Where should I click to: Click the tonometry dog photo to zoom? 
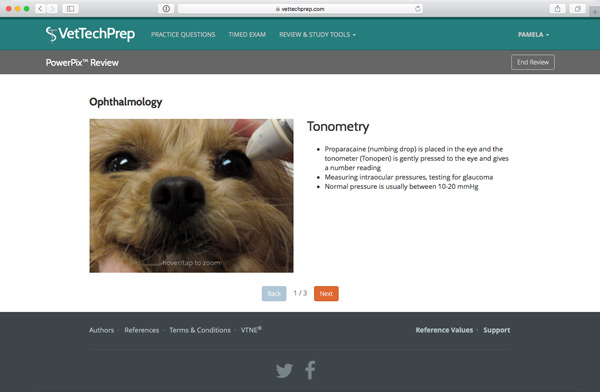[x=191, y=196]
